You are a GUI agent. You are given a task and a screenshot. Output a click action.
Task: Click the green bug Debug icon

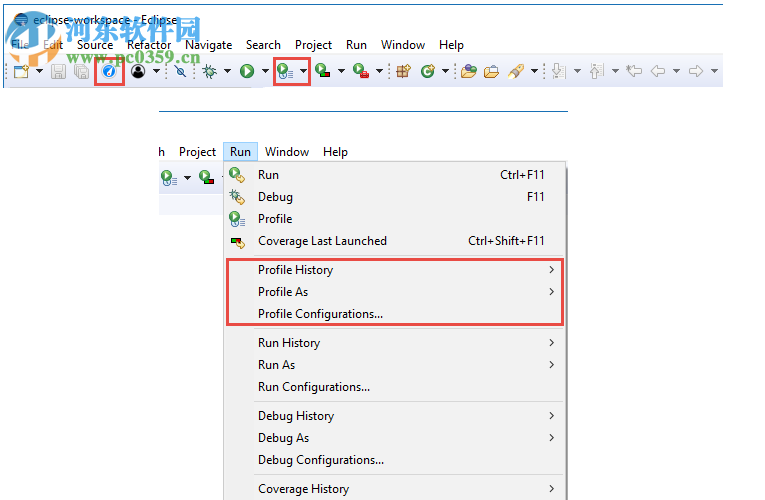pyautogui.click(x=210, y=72)
